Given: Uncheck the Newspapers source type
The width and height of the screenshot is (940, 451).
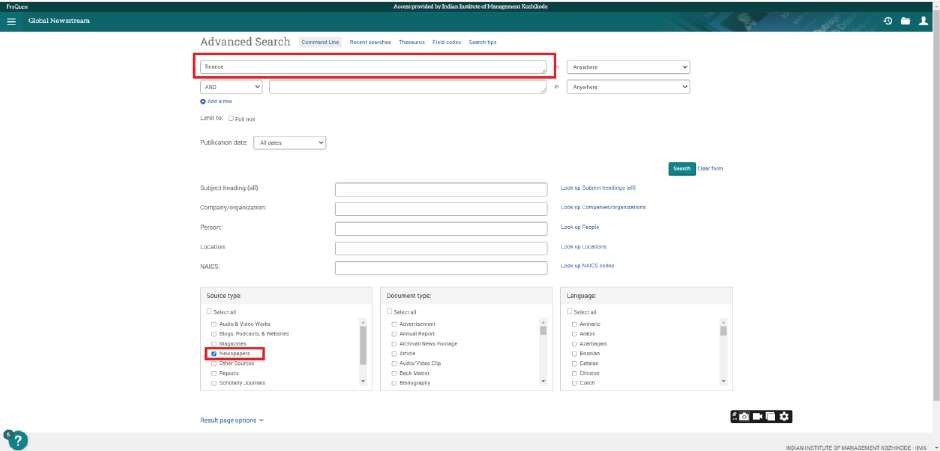Looking at the screenshot, I should coord(214,354).
